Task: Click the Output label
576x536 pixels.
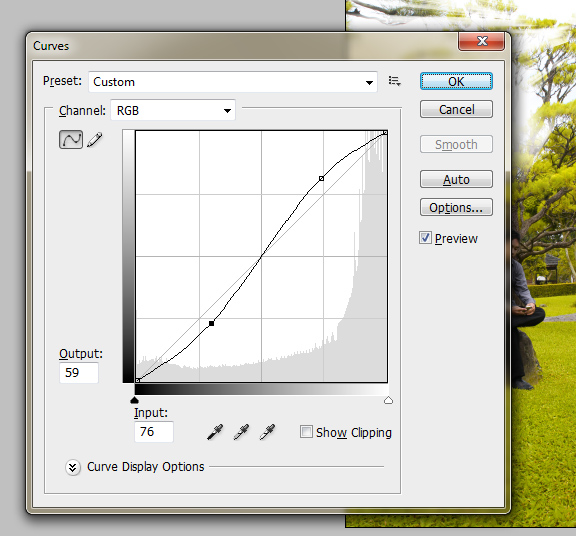Action: [x=81, y=353]
